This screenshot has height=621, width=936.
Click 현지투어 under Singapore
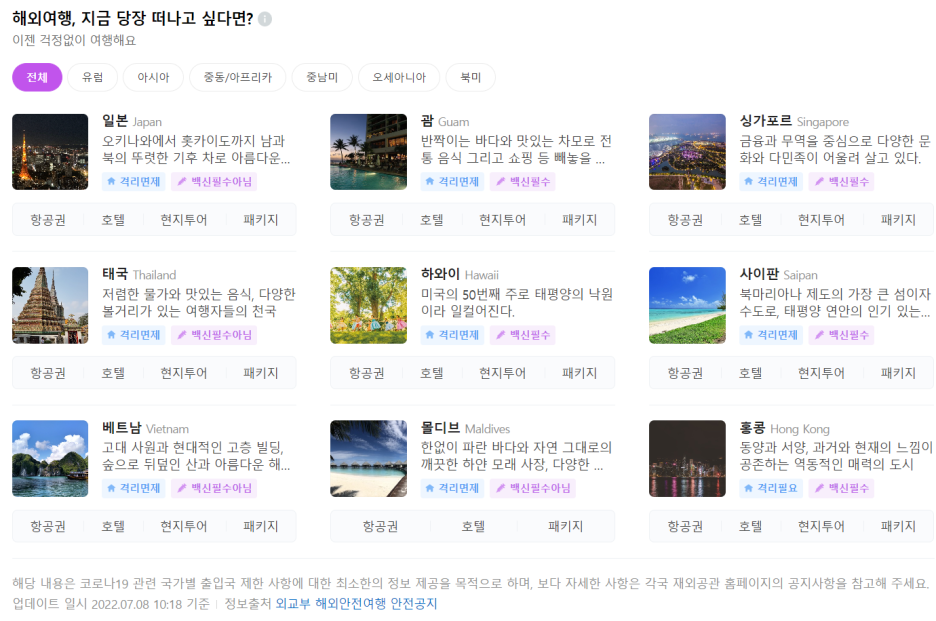(821, 220)
